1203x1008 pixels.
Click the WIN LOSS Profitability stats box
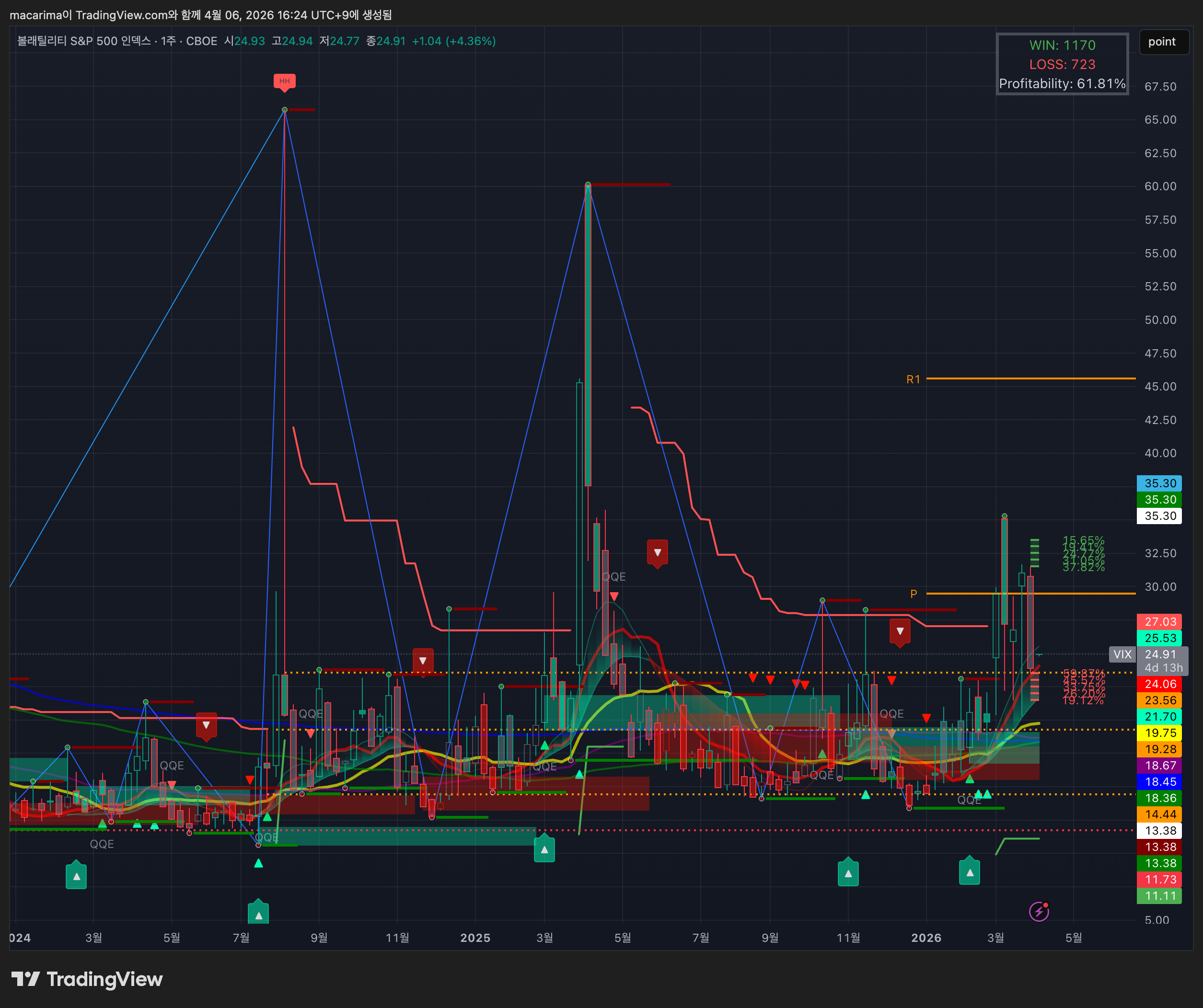(1062, 64)
